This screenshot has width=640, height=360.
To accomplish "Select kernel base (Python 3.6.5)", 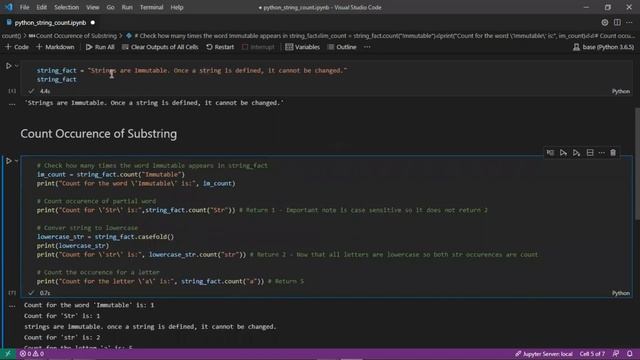I will pyautogui.click(x=603, y=47).
